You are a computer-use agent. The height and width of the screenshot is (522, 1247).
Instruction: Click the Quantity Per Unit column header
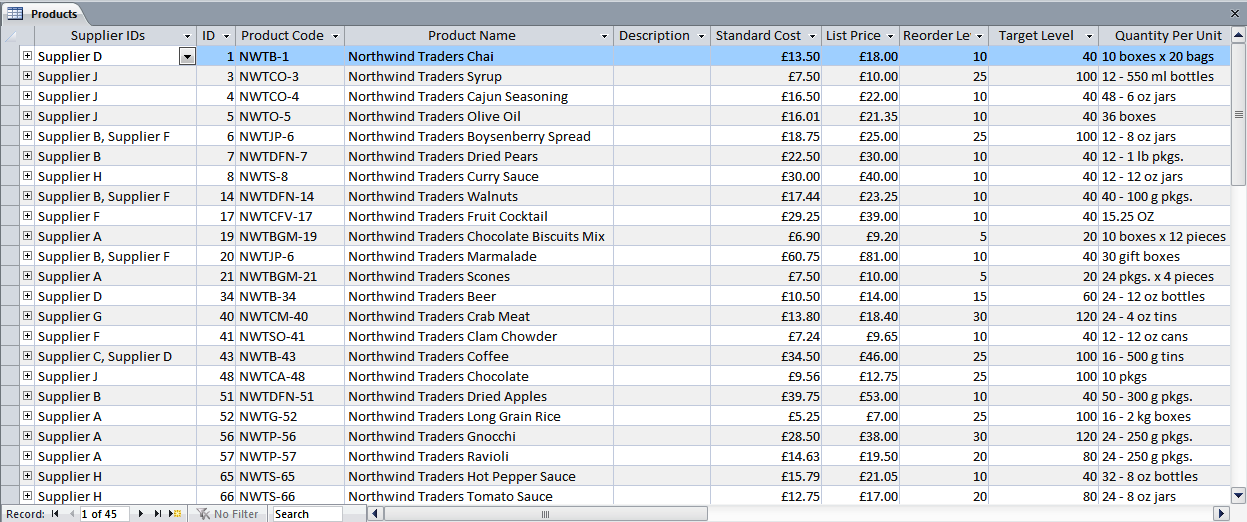(x=1168, y=36)
